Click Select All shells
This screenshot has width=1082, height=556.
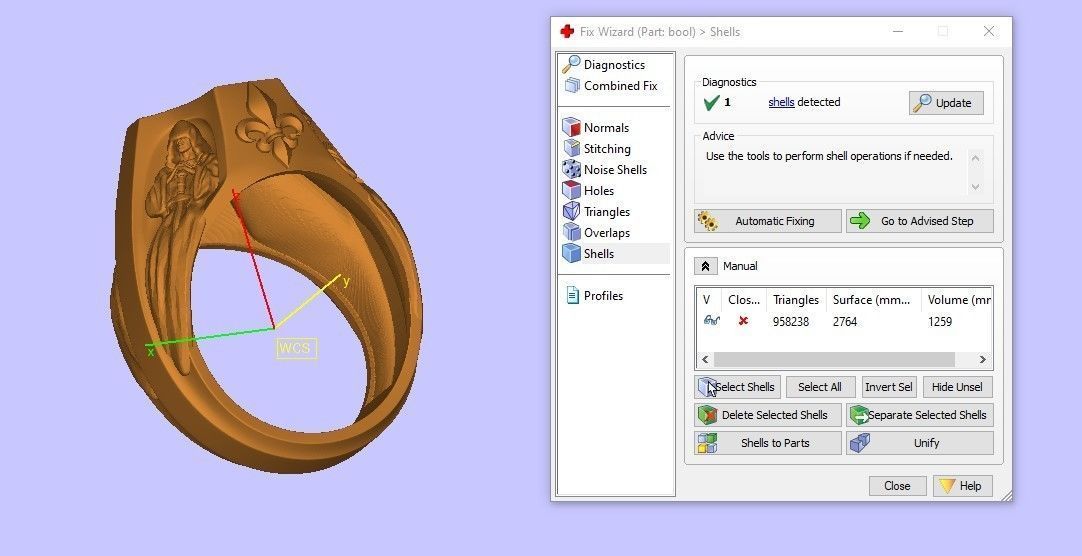[x=820, y=387]
